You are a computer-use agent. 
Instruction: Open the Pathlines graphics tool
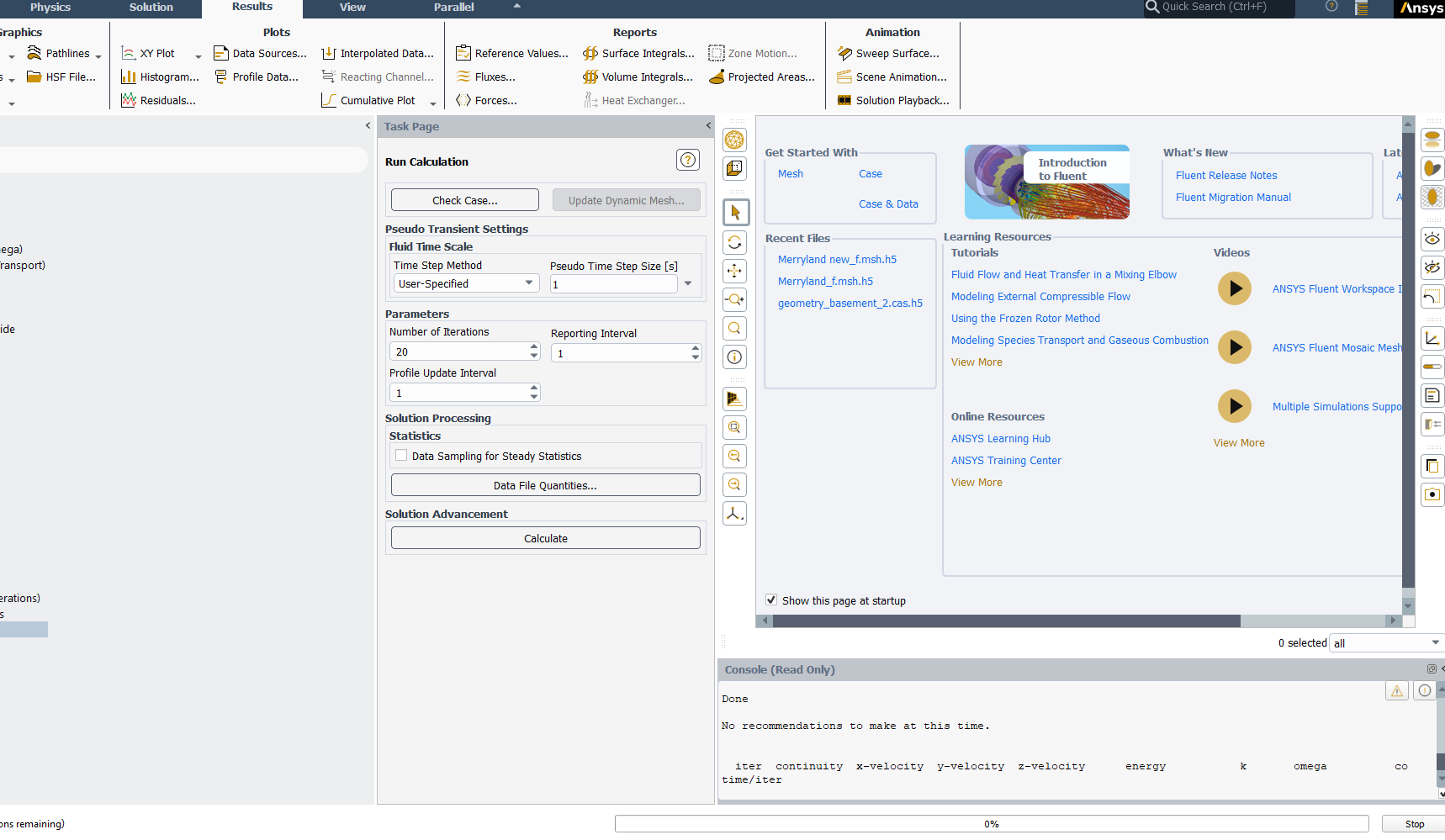58,53
